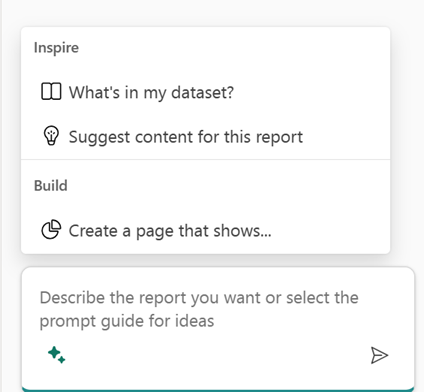Click the "prompt guide for ideas" placeholder line

(127, 321)
